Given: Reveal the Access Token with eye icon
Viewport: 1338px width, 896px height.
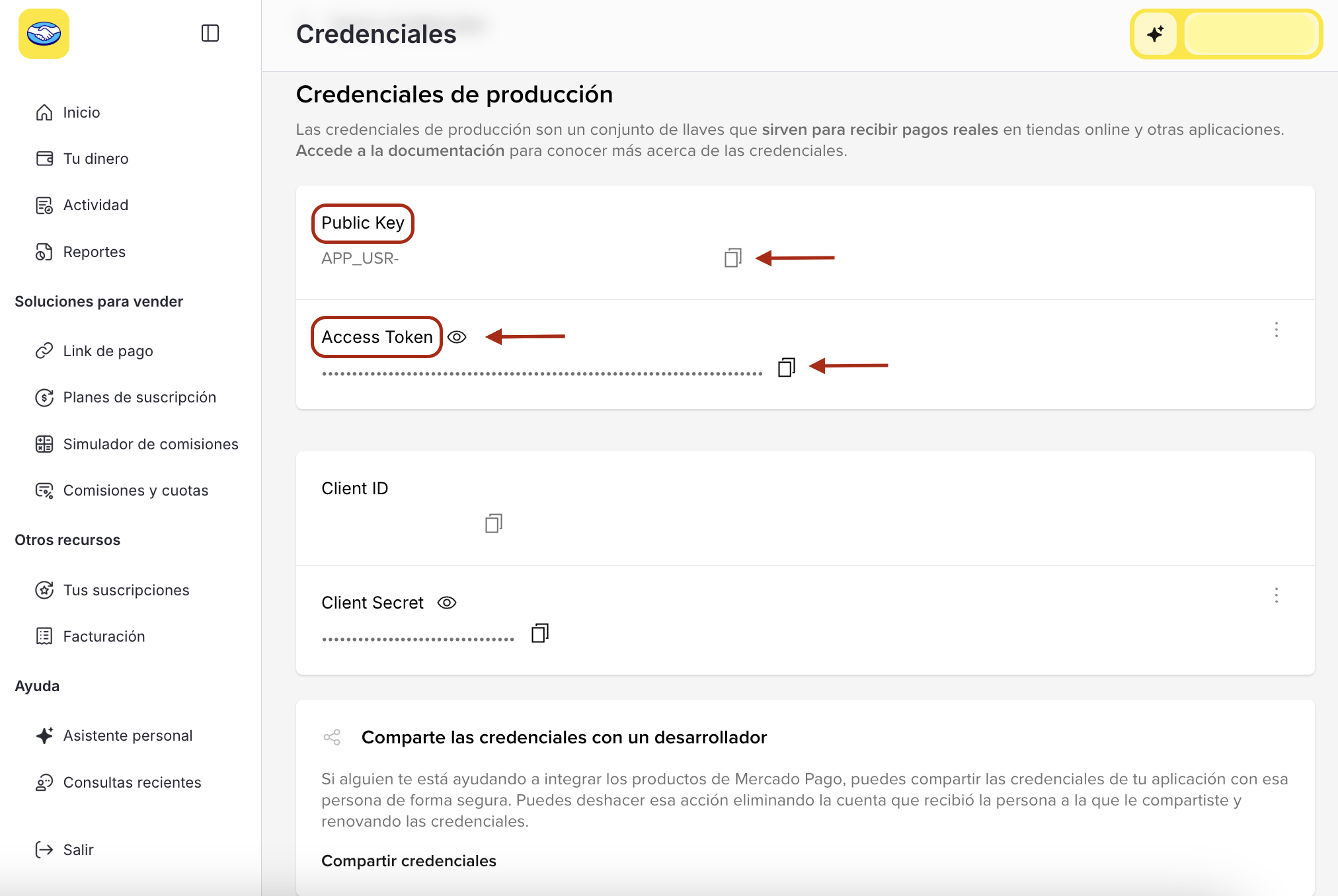Looking at the screenshot, I should tap(457, 337).
